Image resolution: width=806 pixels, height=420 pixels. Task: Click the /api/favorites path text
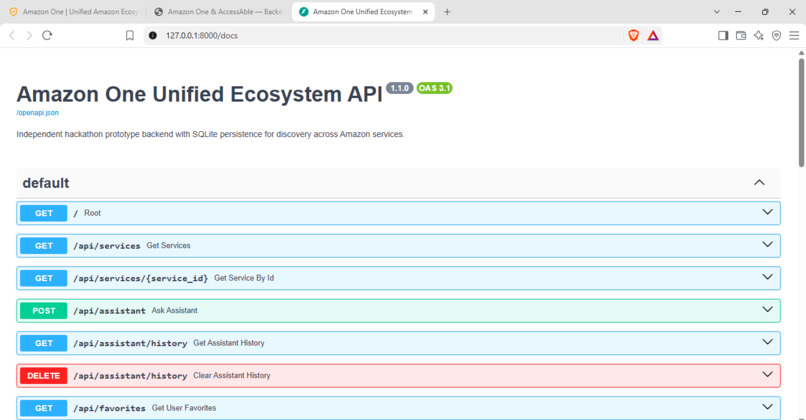pos(109,408)
